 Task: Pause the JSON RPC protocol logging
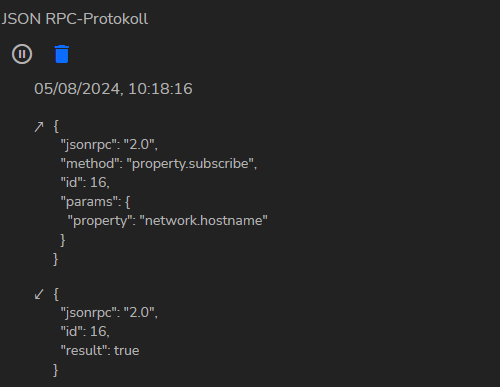click(22, 54)
